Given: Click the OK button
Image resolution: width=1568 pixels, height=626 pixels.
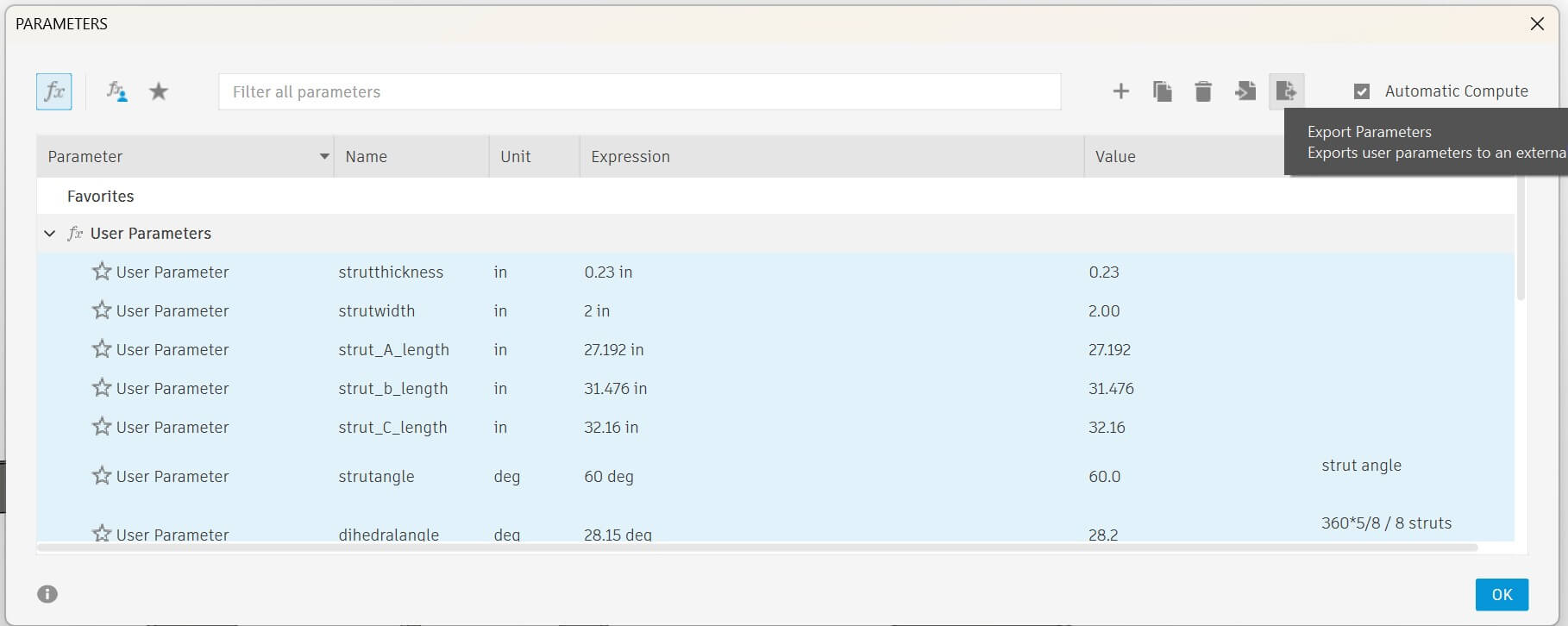Looking at the screenshot, I should click(x=1502, y=594).
